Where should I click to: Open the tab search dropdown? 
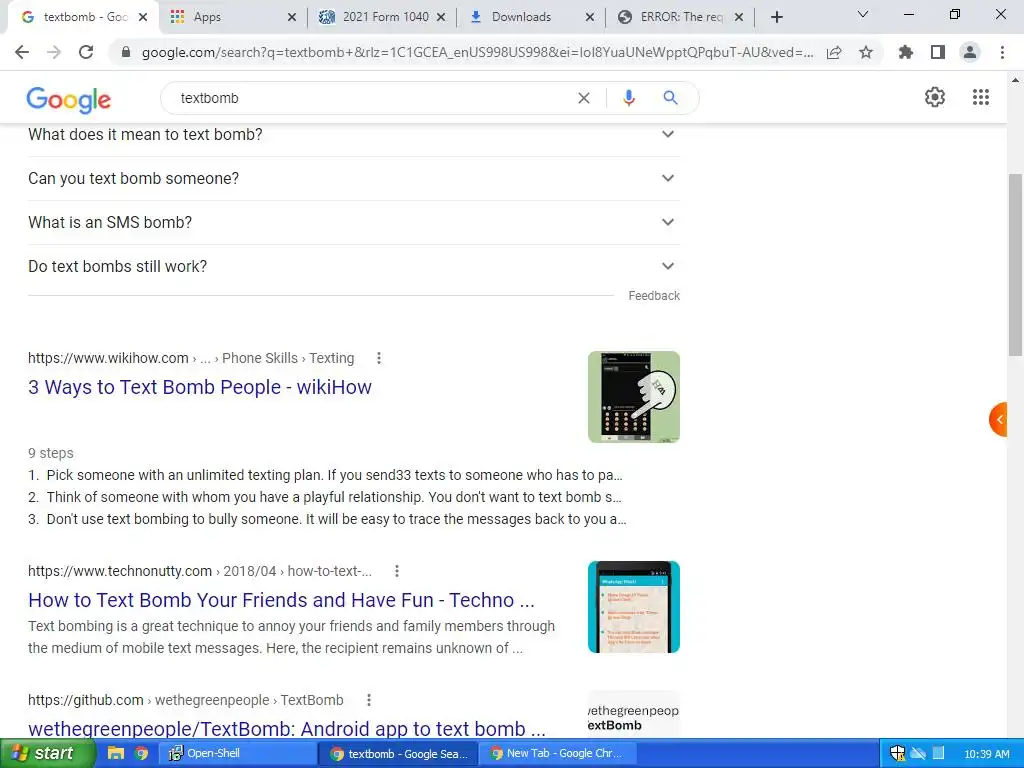863,14
